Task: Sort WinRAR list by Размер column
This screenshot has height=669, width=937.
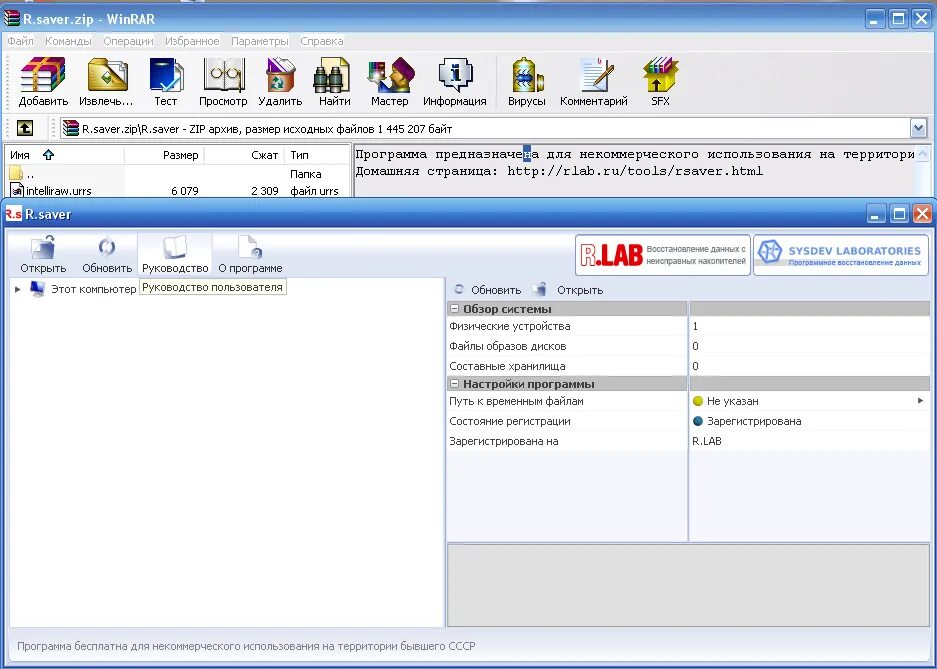Action: (x=164, y=155)
